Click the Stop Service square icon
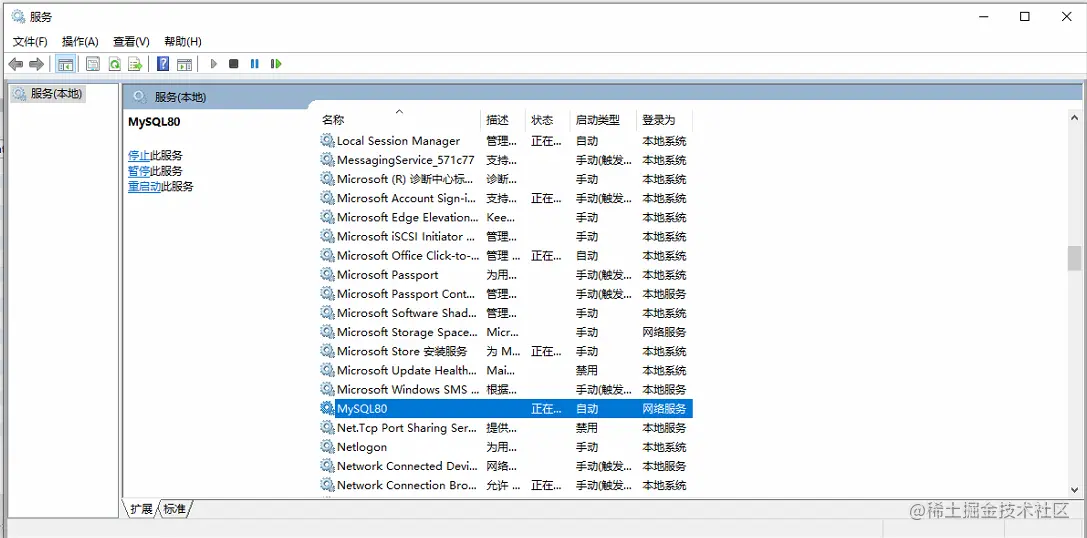 (234, 64)
